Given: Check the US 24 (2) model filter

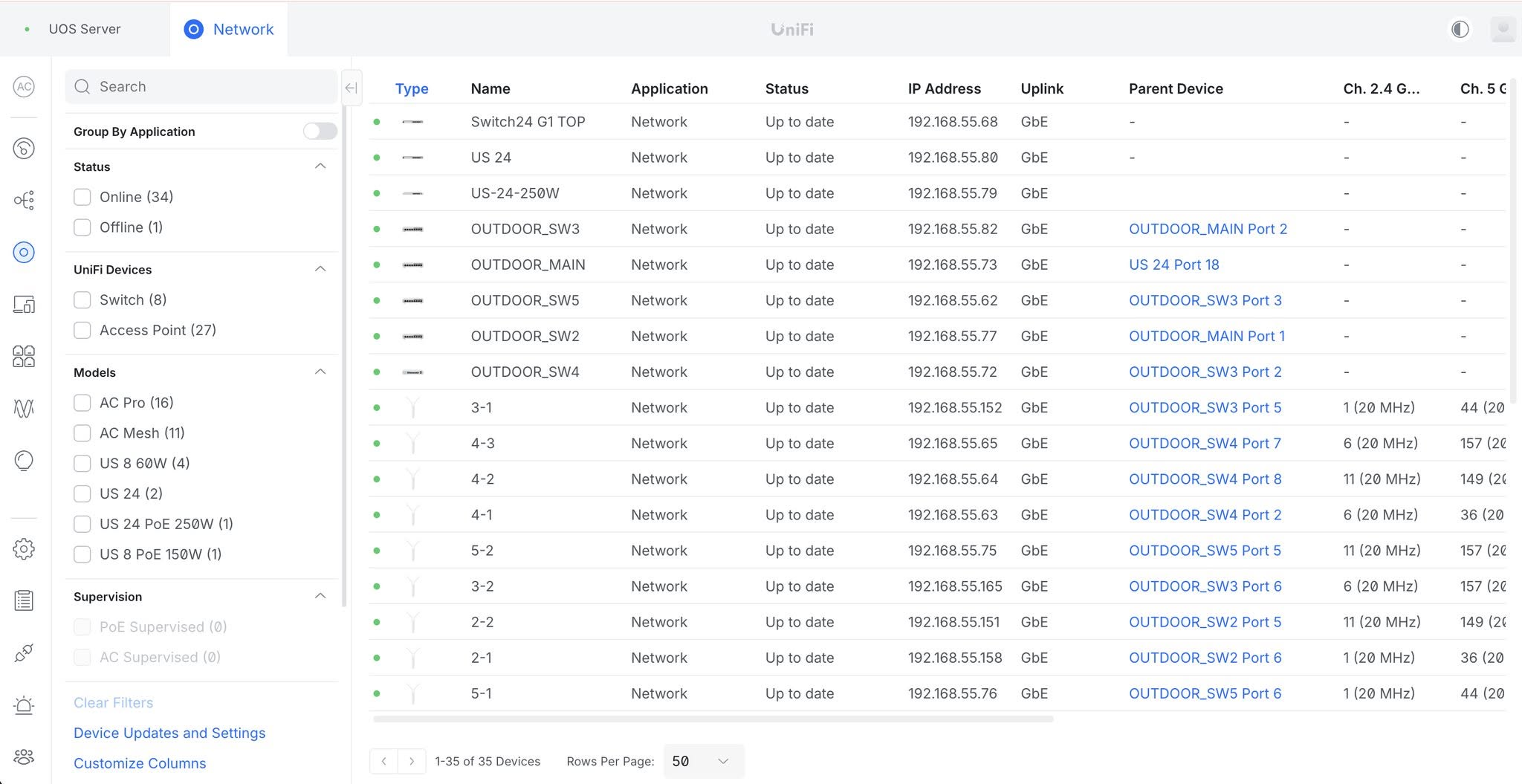Looking at the screenshot, I should pos(82,493).
